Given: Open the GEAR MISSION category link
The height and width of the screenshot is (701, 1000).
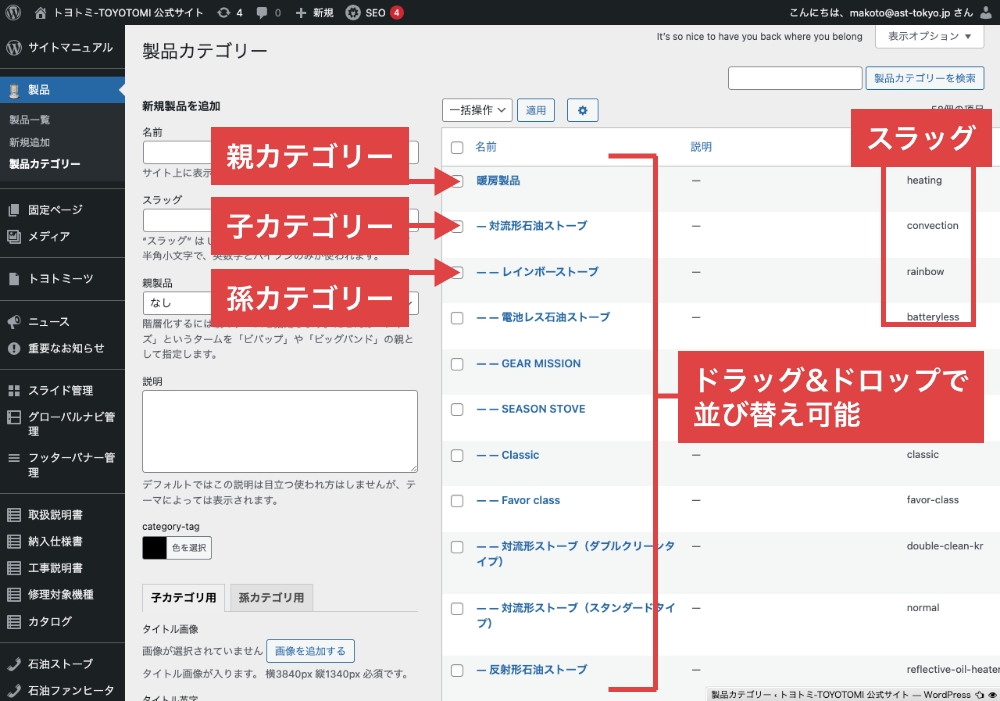Looking at the screenshot, I should 529,364.
